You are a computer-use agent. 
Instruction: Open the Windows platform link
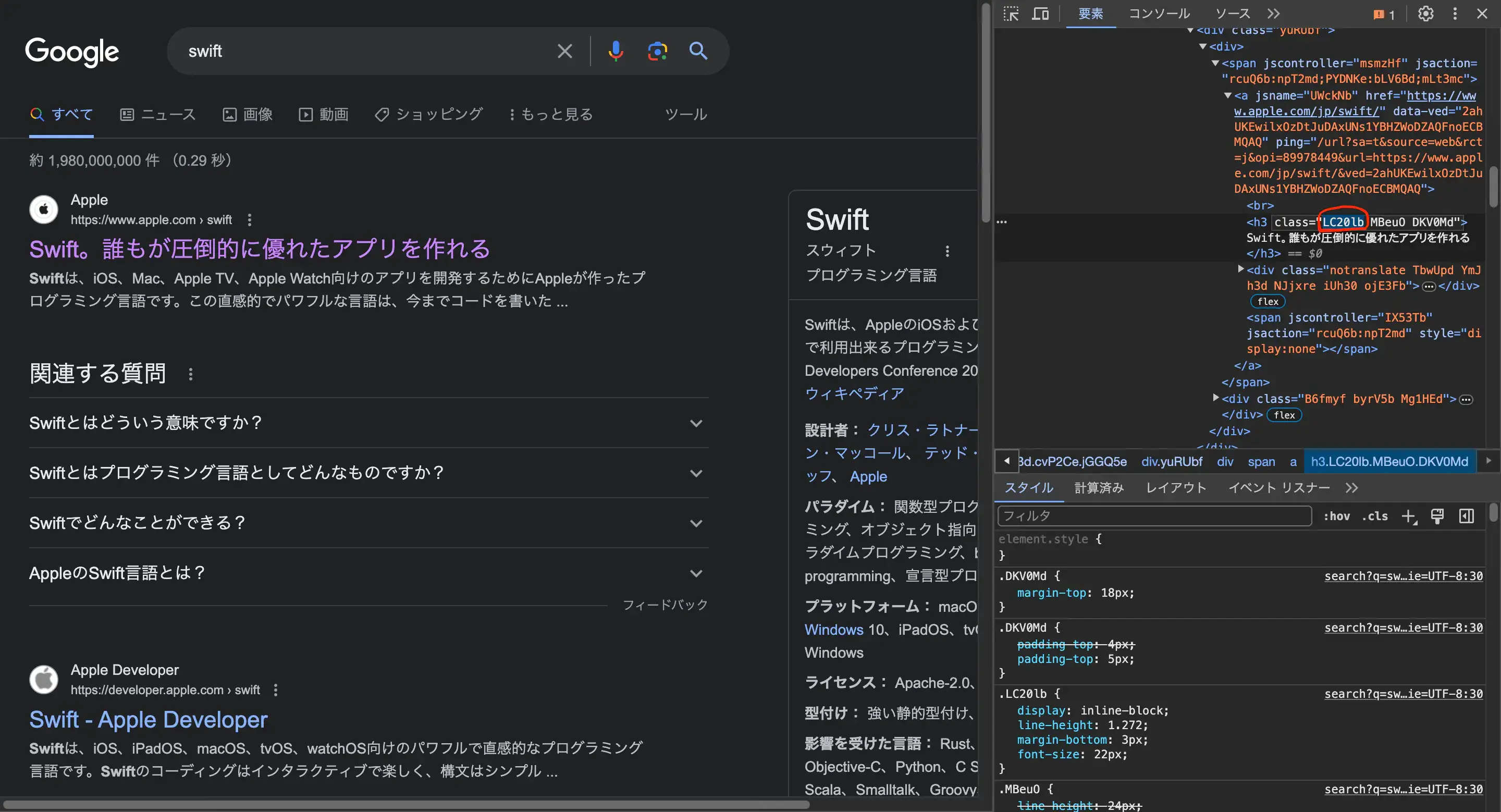(834, 630)
